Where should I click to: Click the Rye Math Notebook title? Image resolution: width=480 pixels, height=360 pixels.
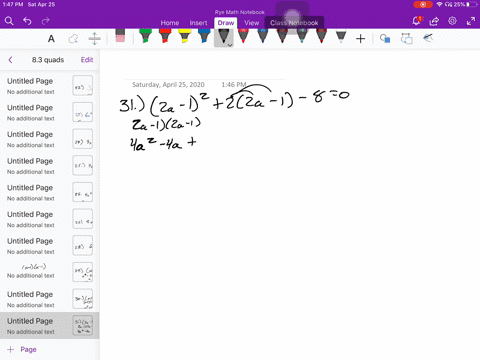pyautogui.click(x=240, y=12)
